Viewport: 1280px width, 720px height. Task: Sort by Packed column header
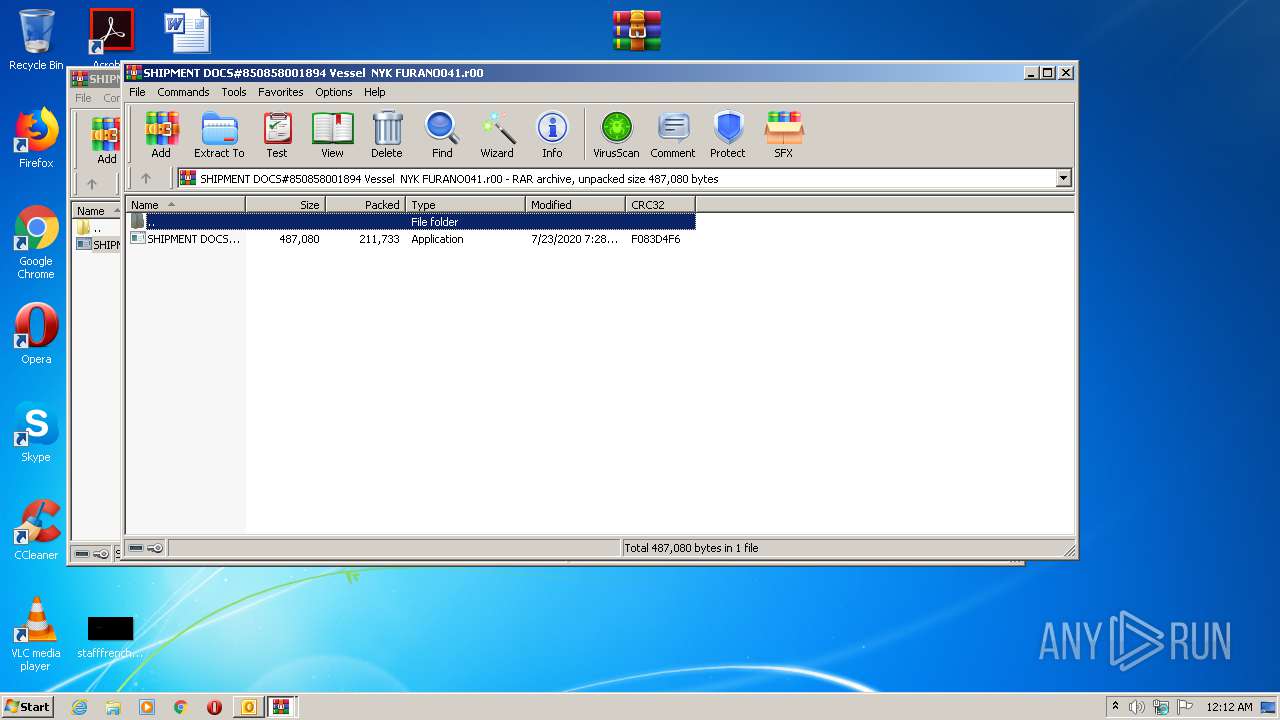[x=366, y=205]
